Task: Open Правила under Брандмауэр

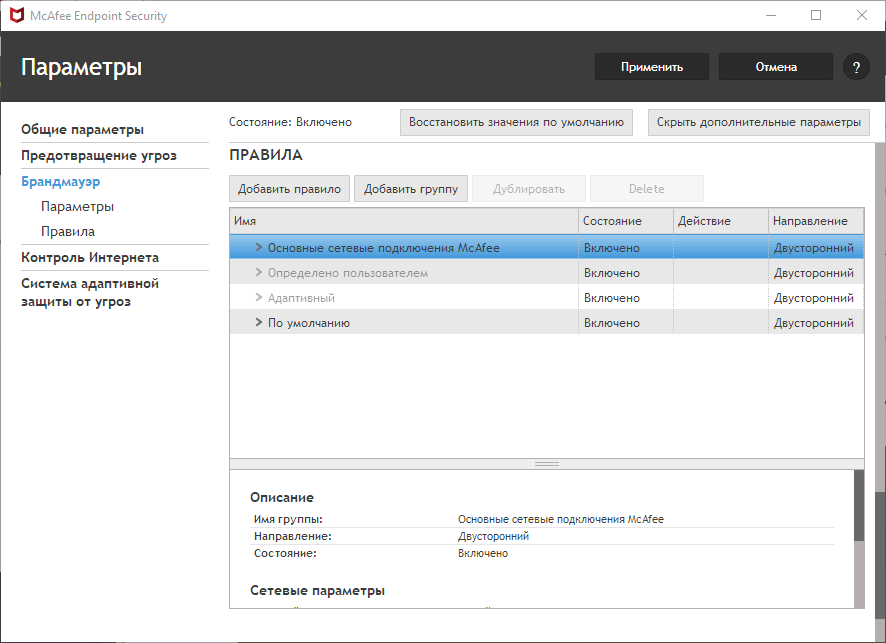Action: (x=68, y=231)
